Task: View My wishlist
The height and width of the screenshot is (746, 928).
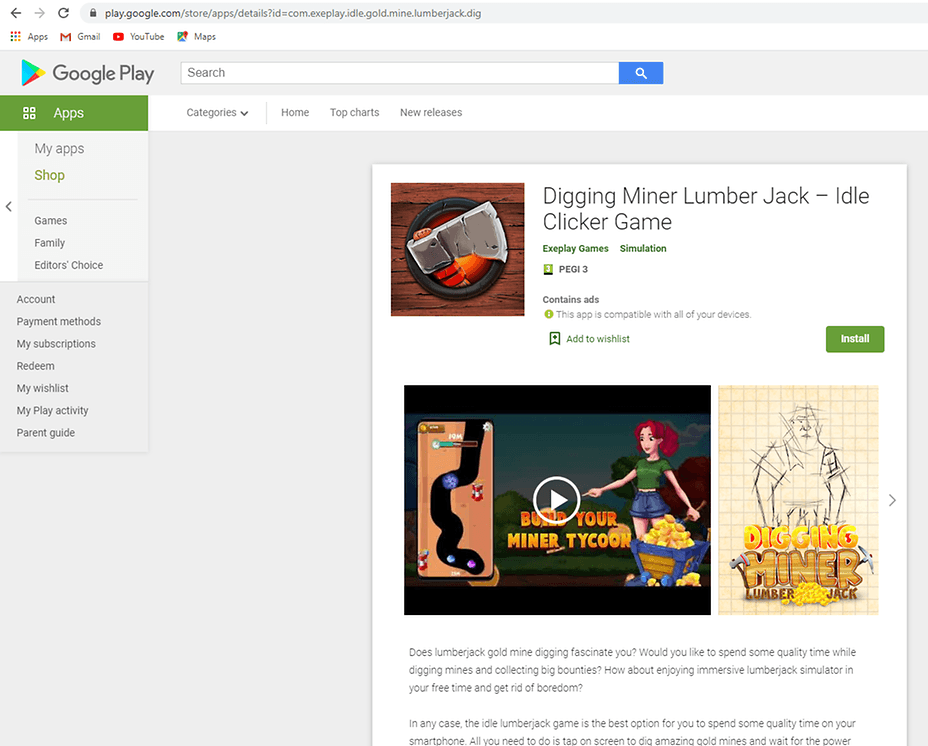Action: point(43,388)
